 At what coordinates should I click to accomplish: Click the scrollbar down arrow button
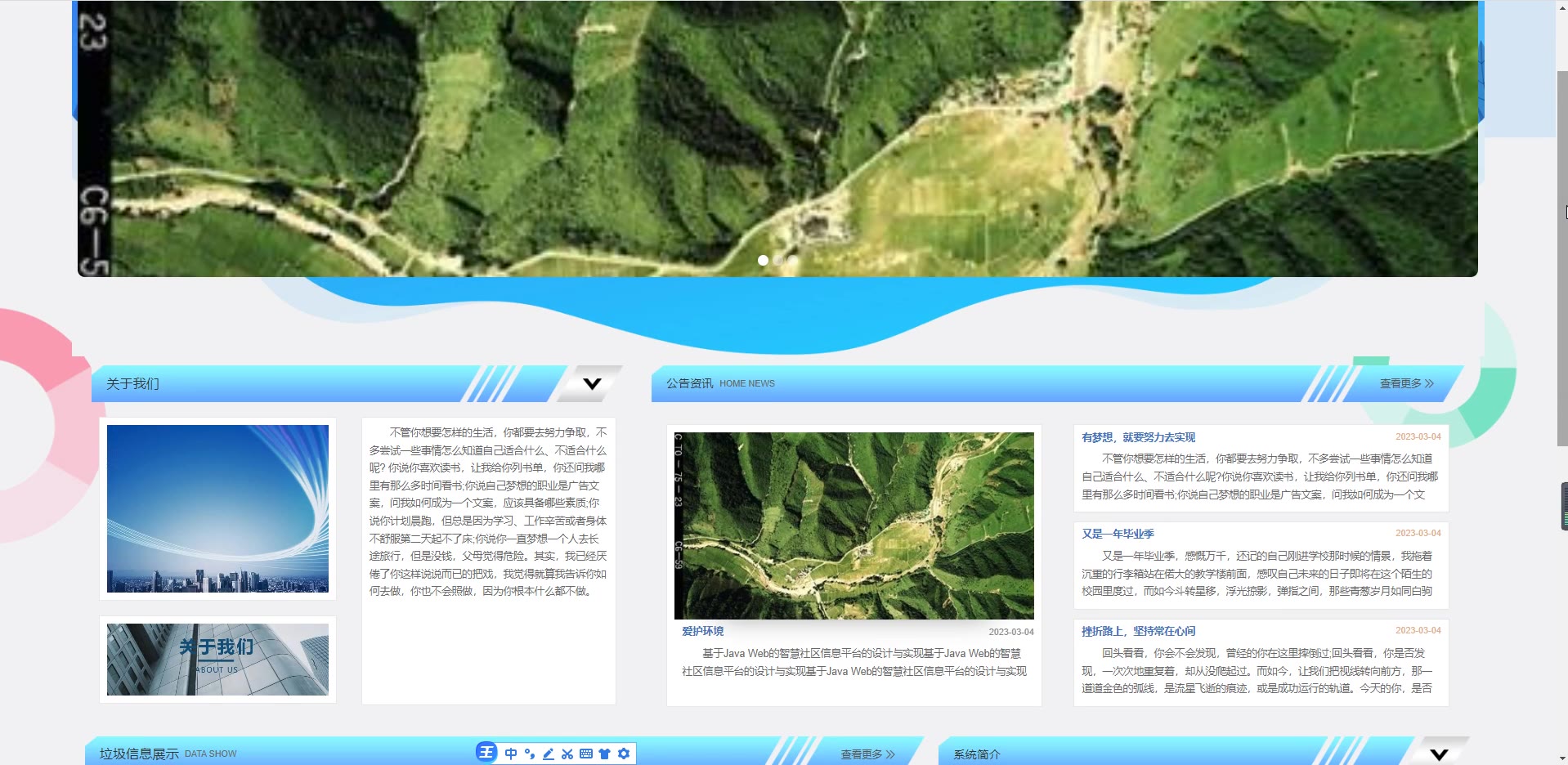(1561, 758)
